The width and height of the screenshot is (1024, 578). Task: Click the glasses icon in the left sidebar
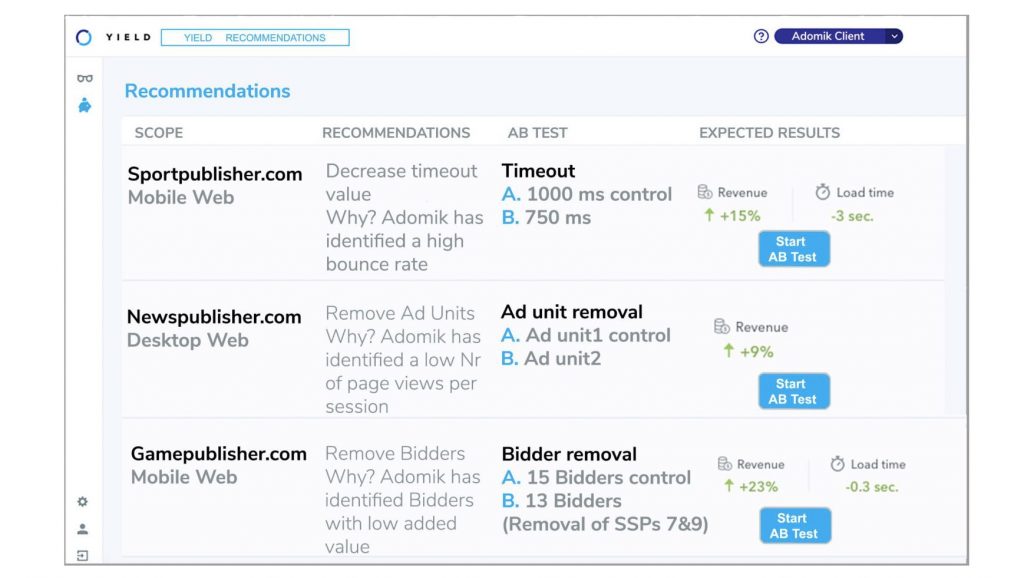point(85,79)
